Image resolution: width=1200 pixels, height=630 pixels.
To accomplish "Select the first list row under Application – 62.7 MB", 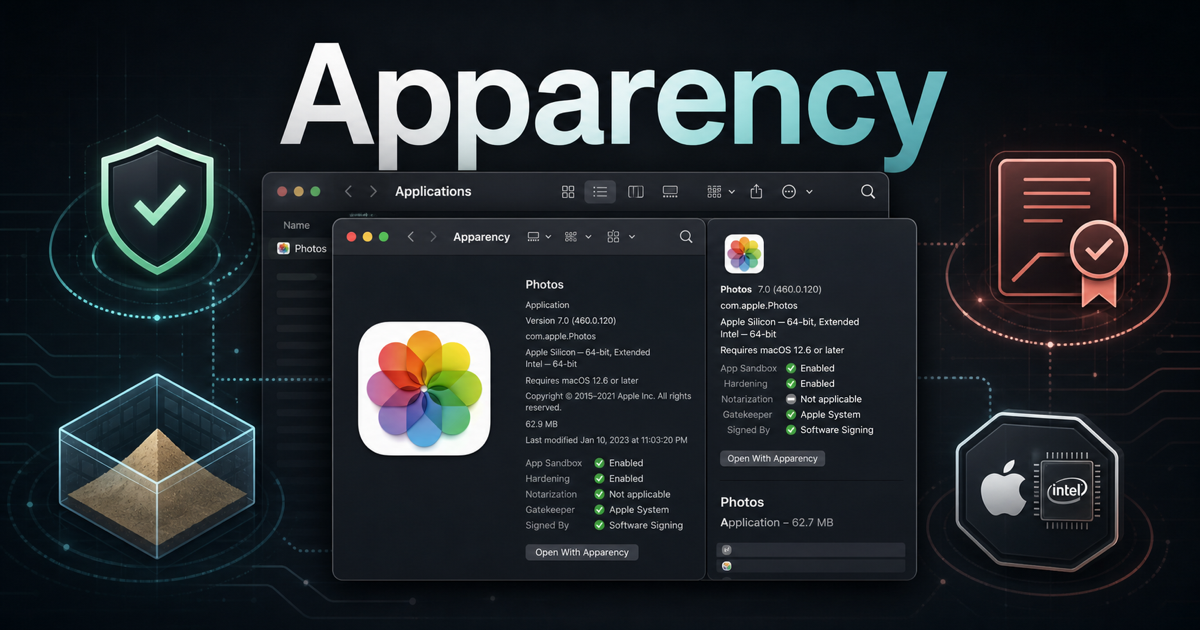I will point(812,549).
